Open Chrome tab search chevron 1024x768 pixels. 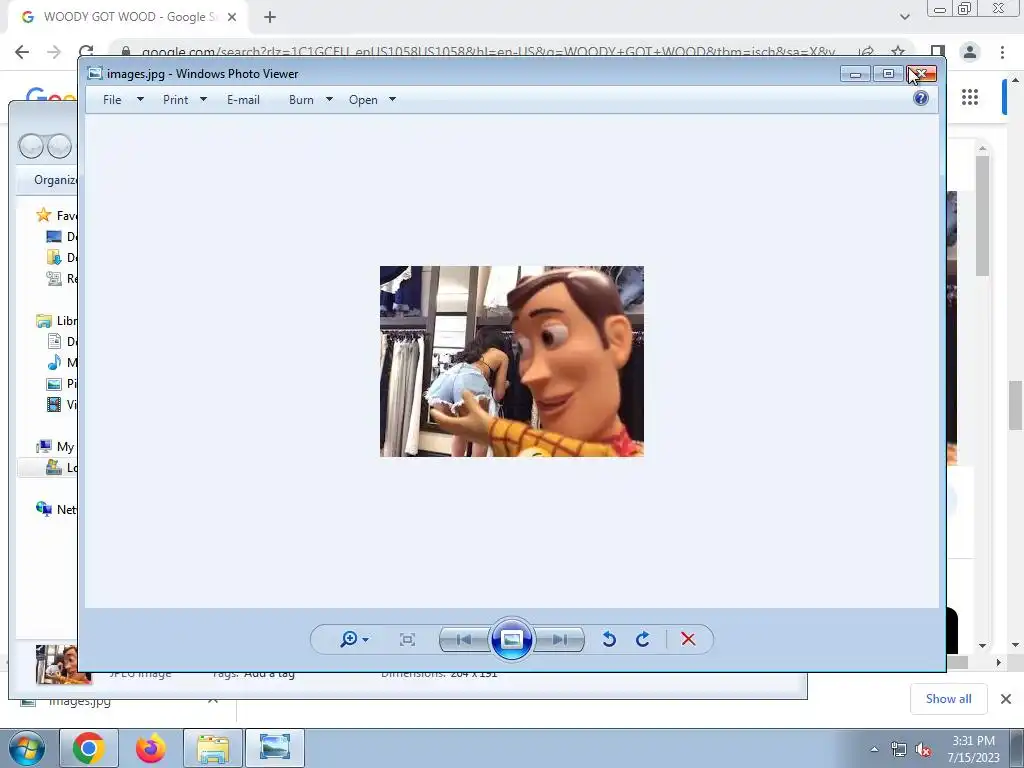tap(904, 17)
